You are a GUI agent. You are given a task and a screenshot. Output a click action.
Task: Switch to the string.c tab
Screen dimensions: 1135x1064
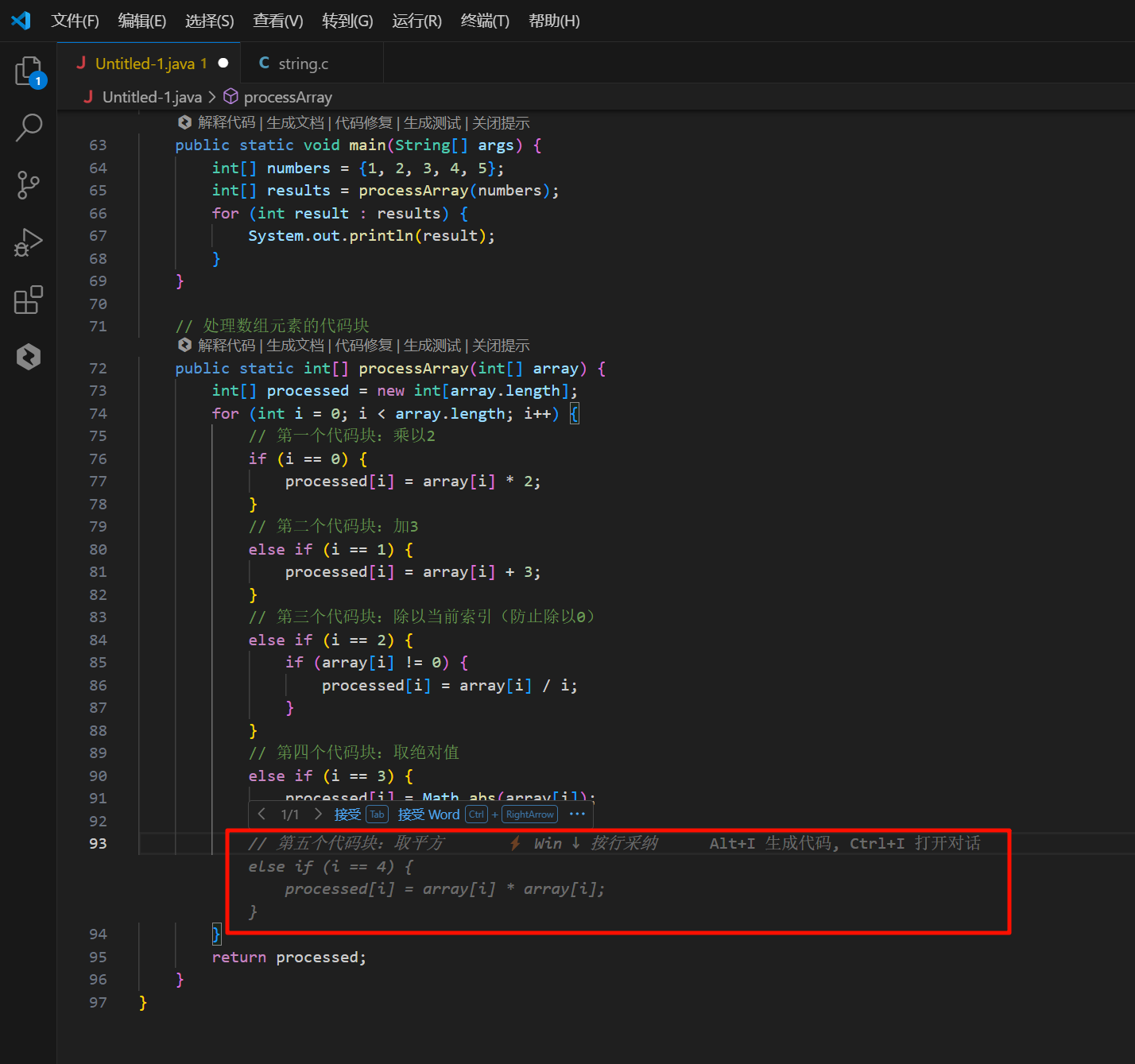[x=303, y=64]
